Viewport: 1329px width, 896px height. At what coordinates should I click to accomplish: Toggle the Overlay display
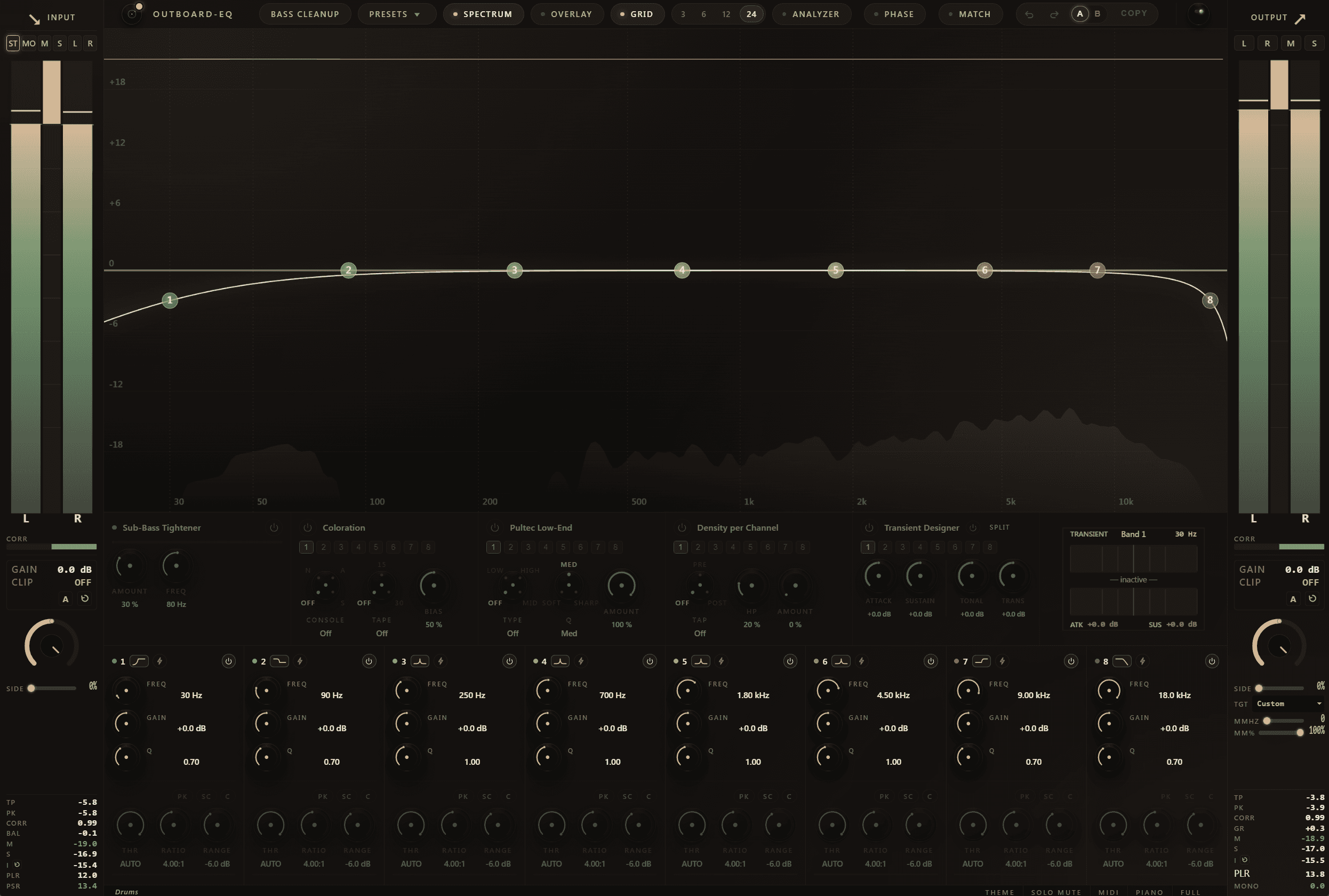point(567,14)
